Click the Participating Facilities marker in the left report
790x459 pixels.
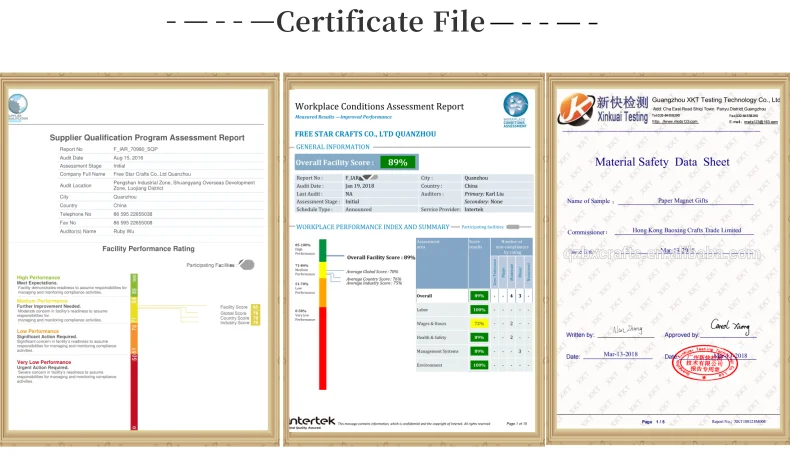coord(246,265)
